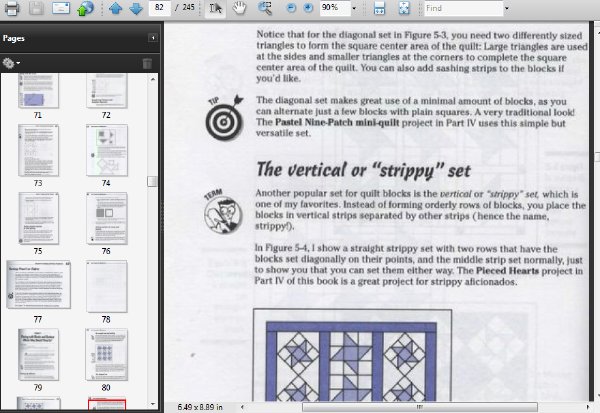This screenshot has height=413, width=600.
Task: Click thumbnail panel scroll down arrow
Action: [x=153, y=404]
